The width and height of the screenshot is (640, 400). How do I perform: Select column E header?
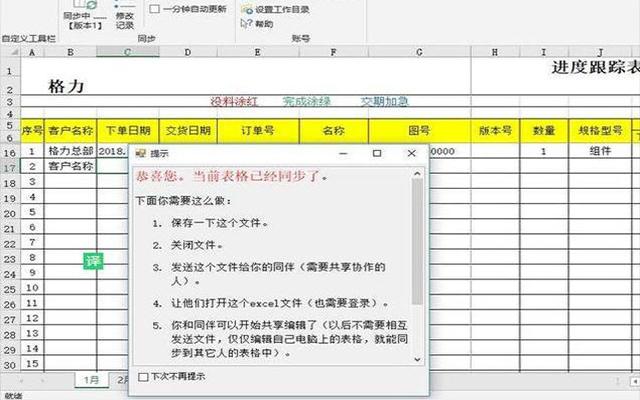coord(258,52)
